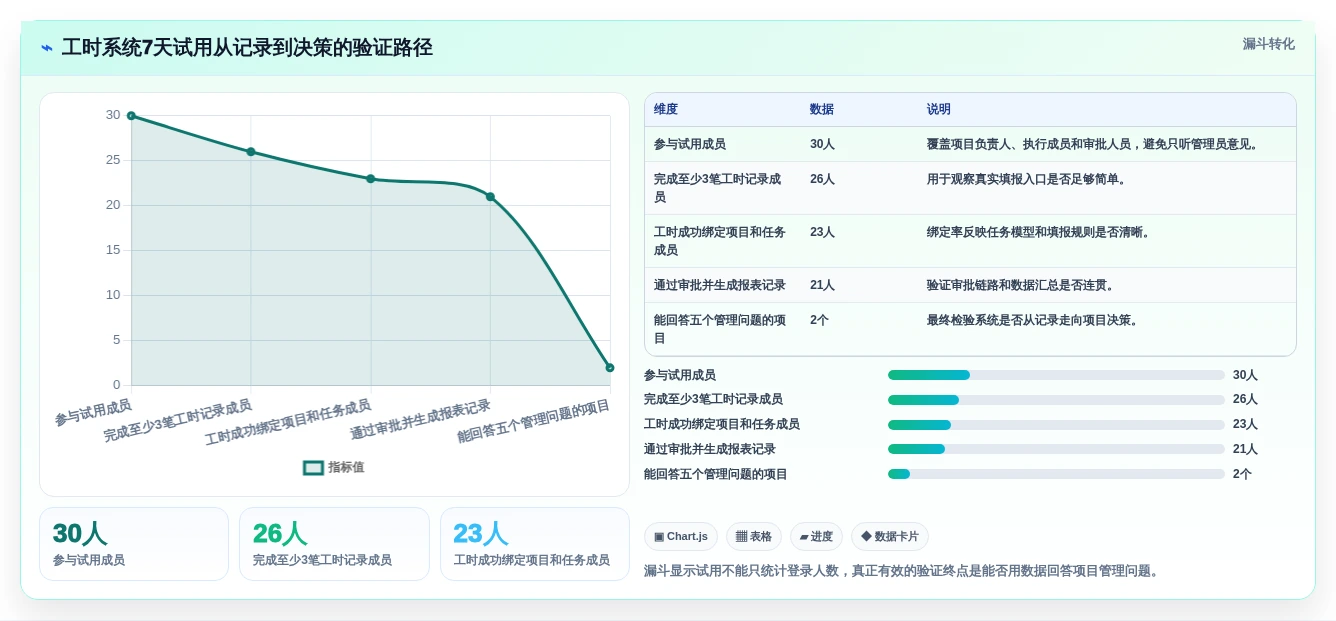Click the 参与试用成员 progress bar
1336x621 pixels.
pos(1056,375)
